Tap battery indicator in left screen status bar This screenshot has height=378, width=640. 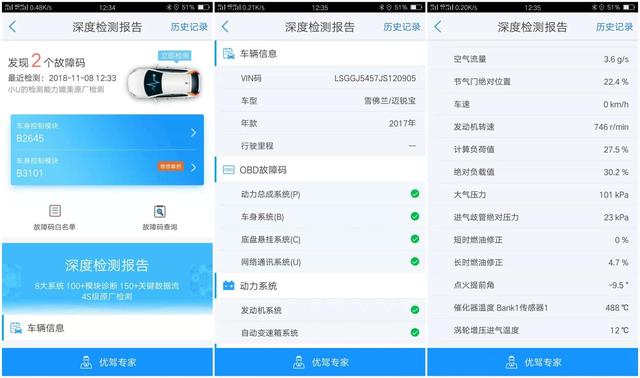(x=203, y=7)
